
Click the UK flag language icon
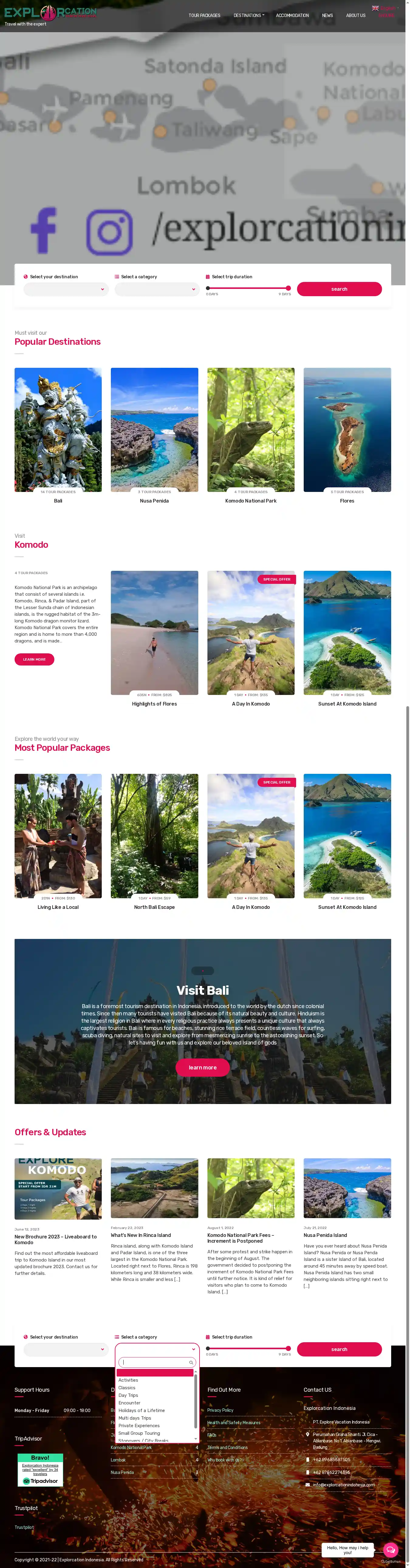click(375, 8)
